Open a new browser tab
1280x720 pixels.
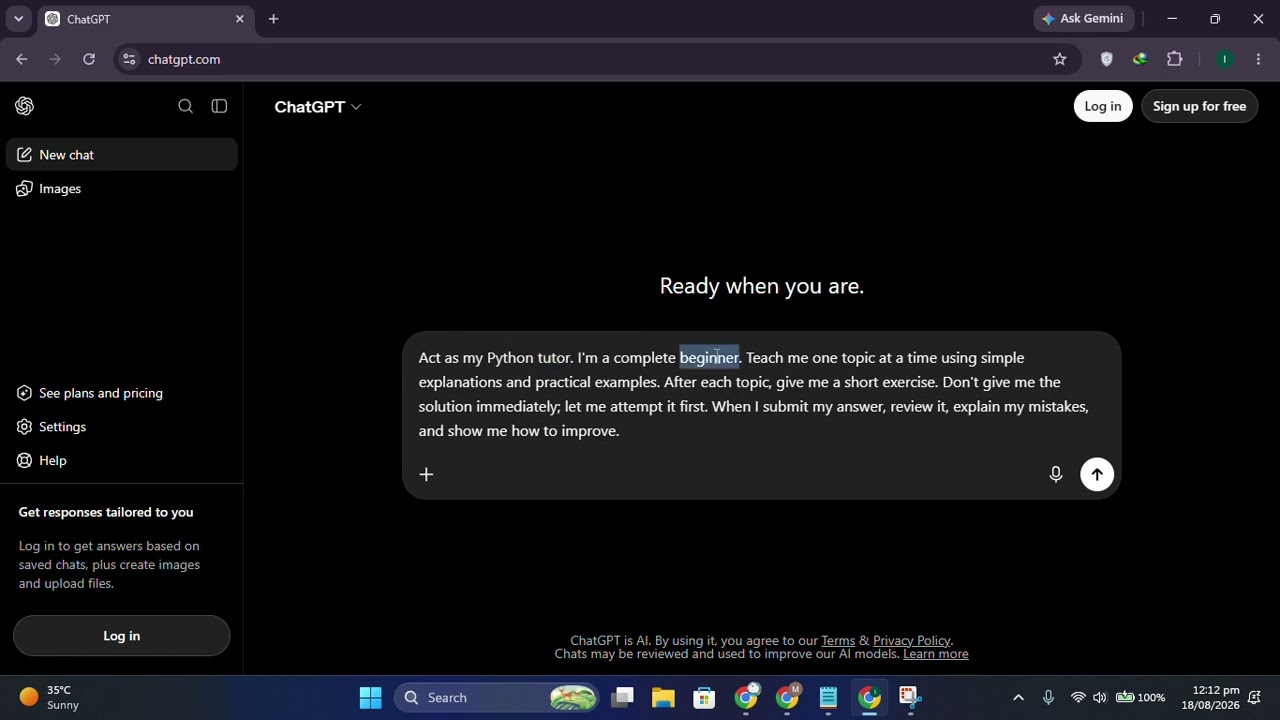coord(273,19)
